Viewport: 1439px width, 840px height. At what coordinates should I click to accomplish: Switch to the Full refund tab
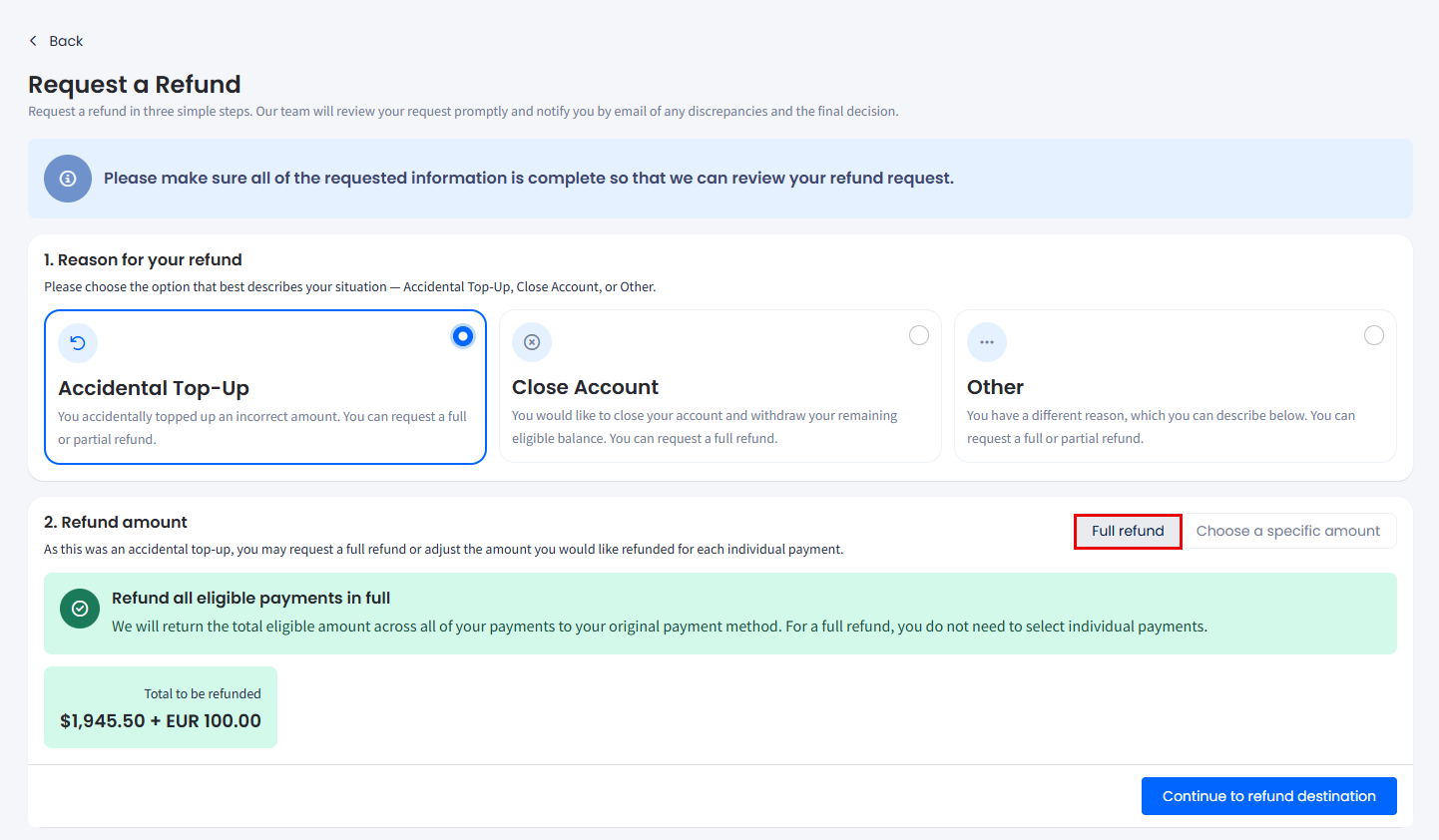coord(1128,531)
